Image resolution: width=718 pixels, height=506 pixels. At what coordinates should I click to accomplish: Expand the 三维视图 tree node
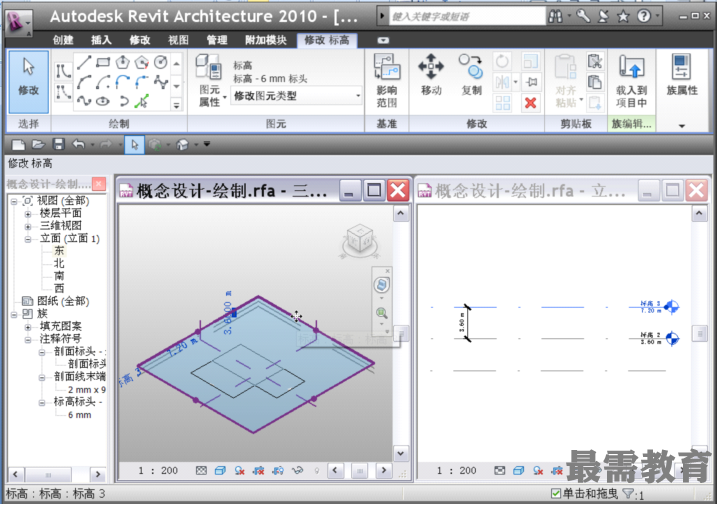[28, 226]
